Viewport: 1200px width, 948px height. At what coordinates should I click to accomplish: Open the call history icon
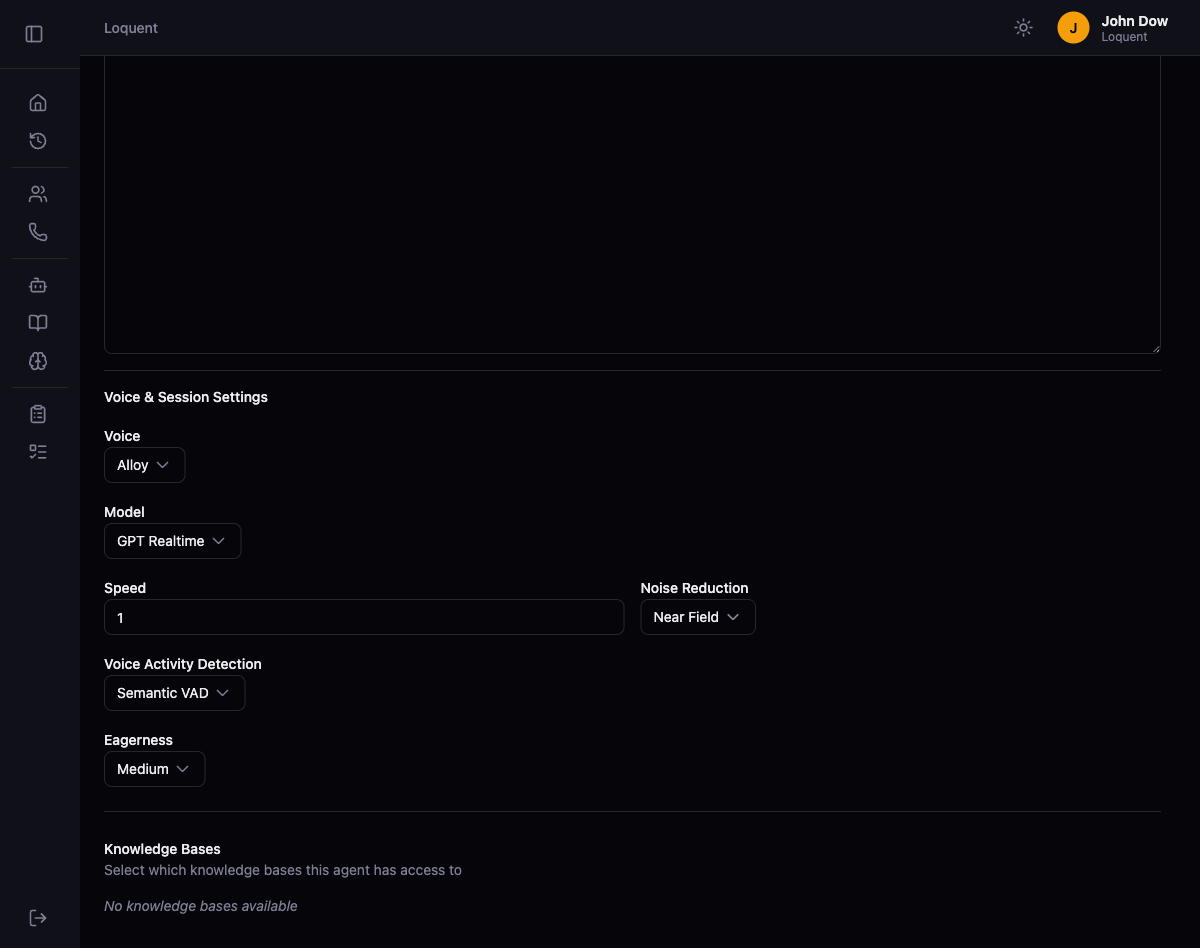coord(38,141)
